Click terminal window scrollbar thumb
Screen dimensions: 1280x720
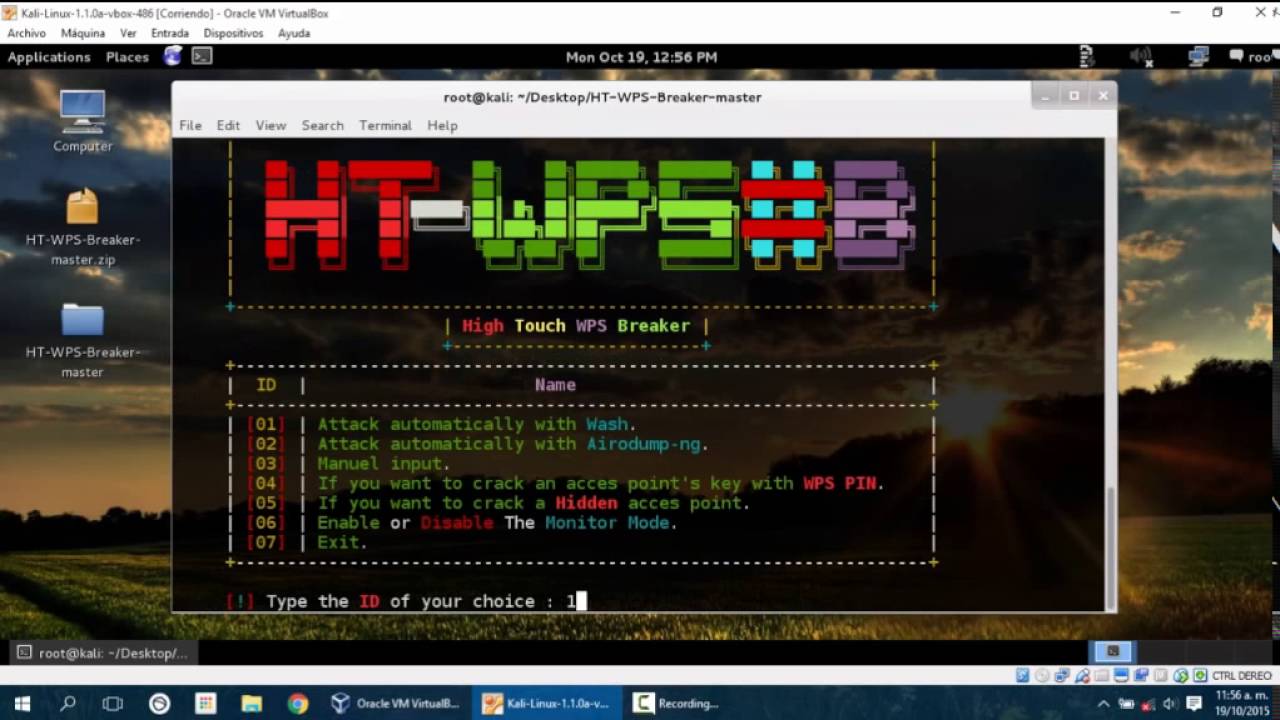[x=1110, y=546]
